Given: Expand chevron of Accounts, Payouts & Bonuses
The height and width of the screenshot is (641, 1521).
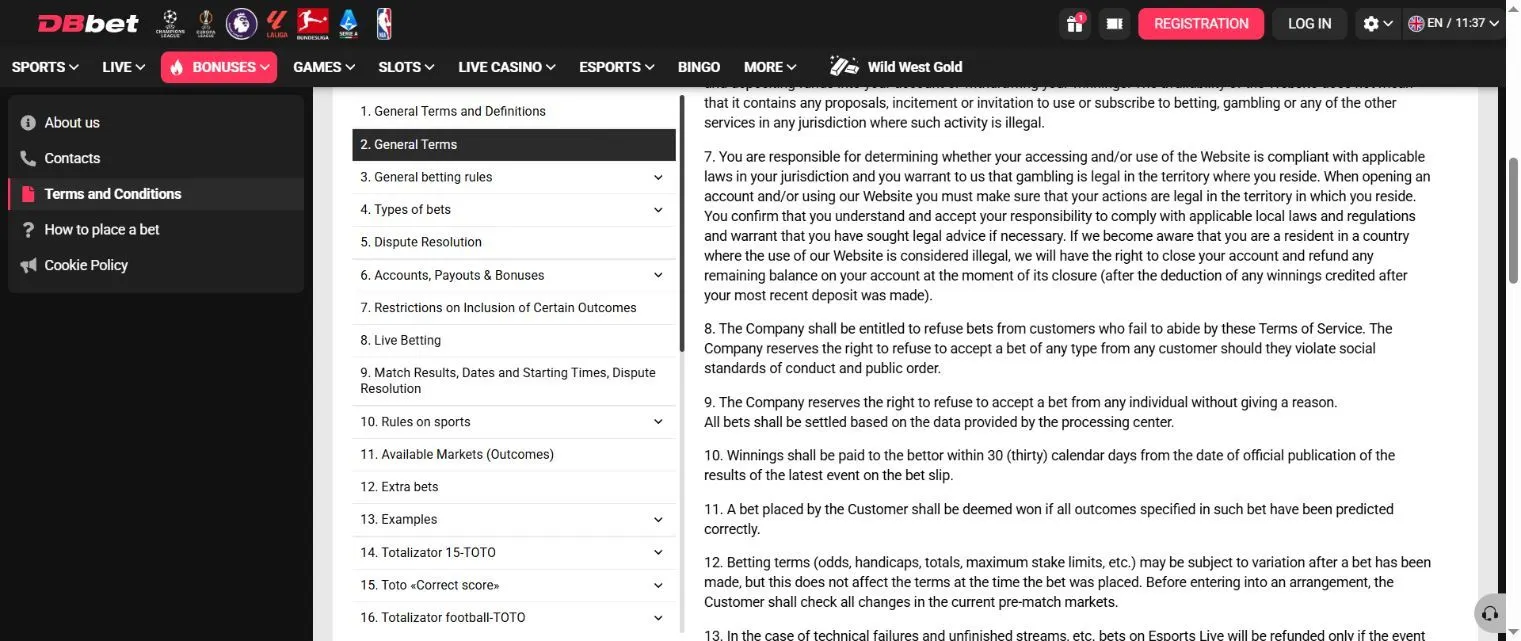Looking at the screenshot, I should pyautogui.click(x=658, y=275).
